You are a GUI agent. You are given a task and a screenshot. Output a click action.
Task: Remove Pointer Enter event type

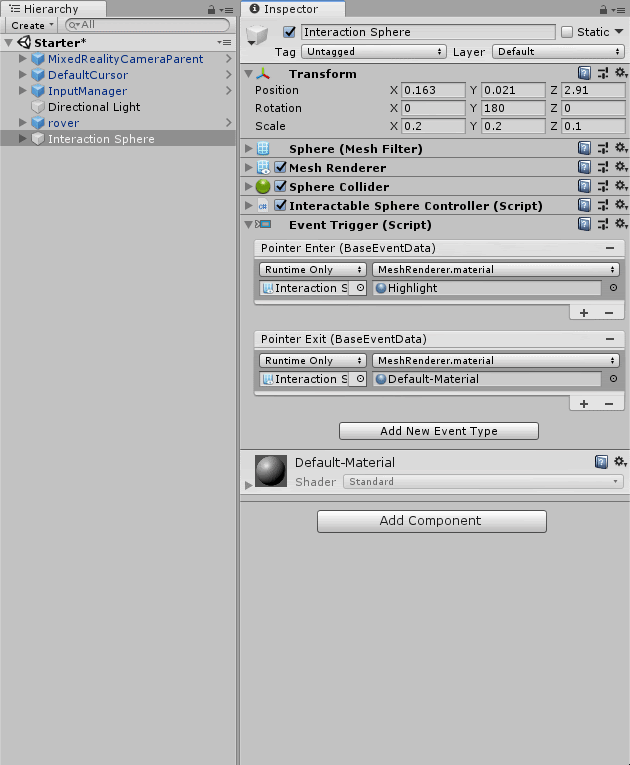pyautogui.click(x=610, y=248)
